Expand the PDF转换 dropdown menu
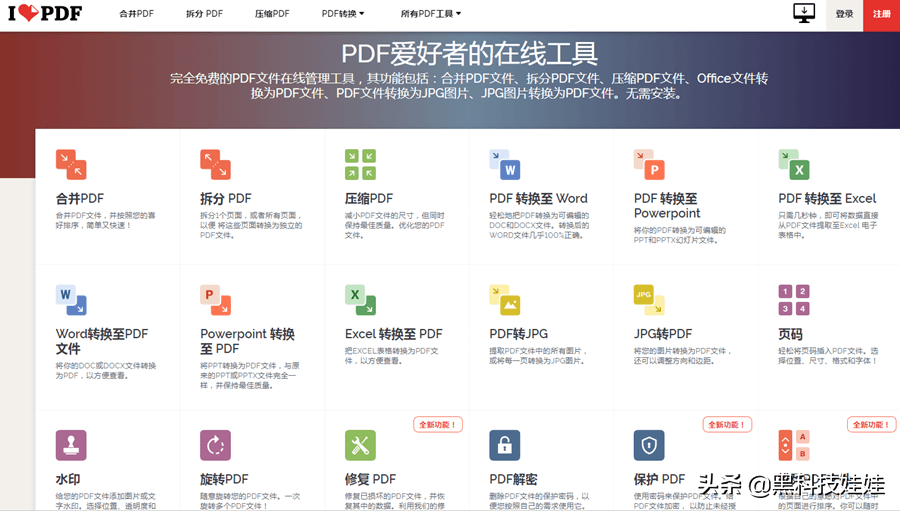The width and height of the screenshot is (900, 511). (x=343, y=14)
